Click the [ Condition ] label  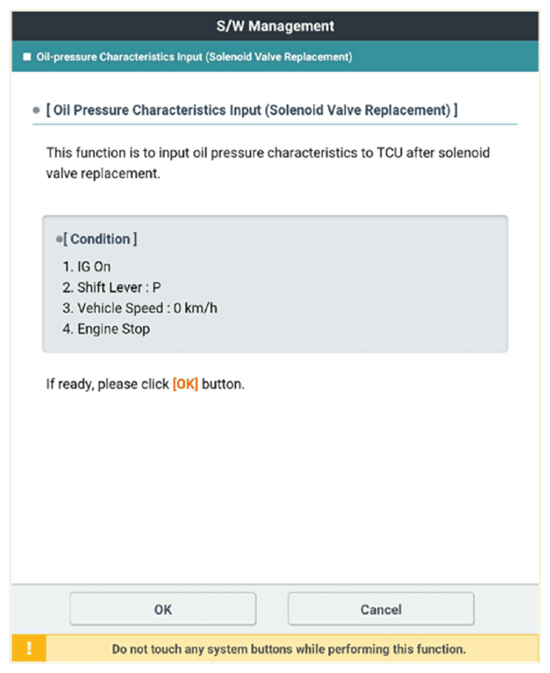[100, 239]
